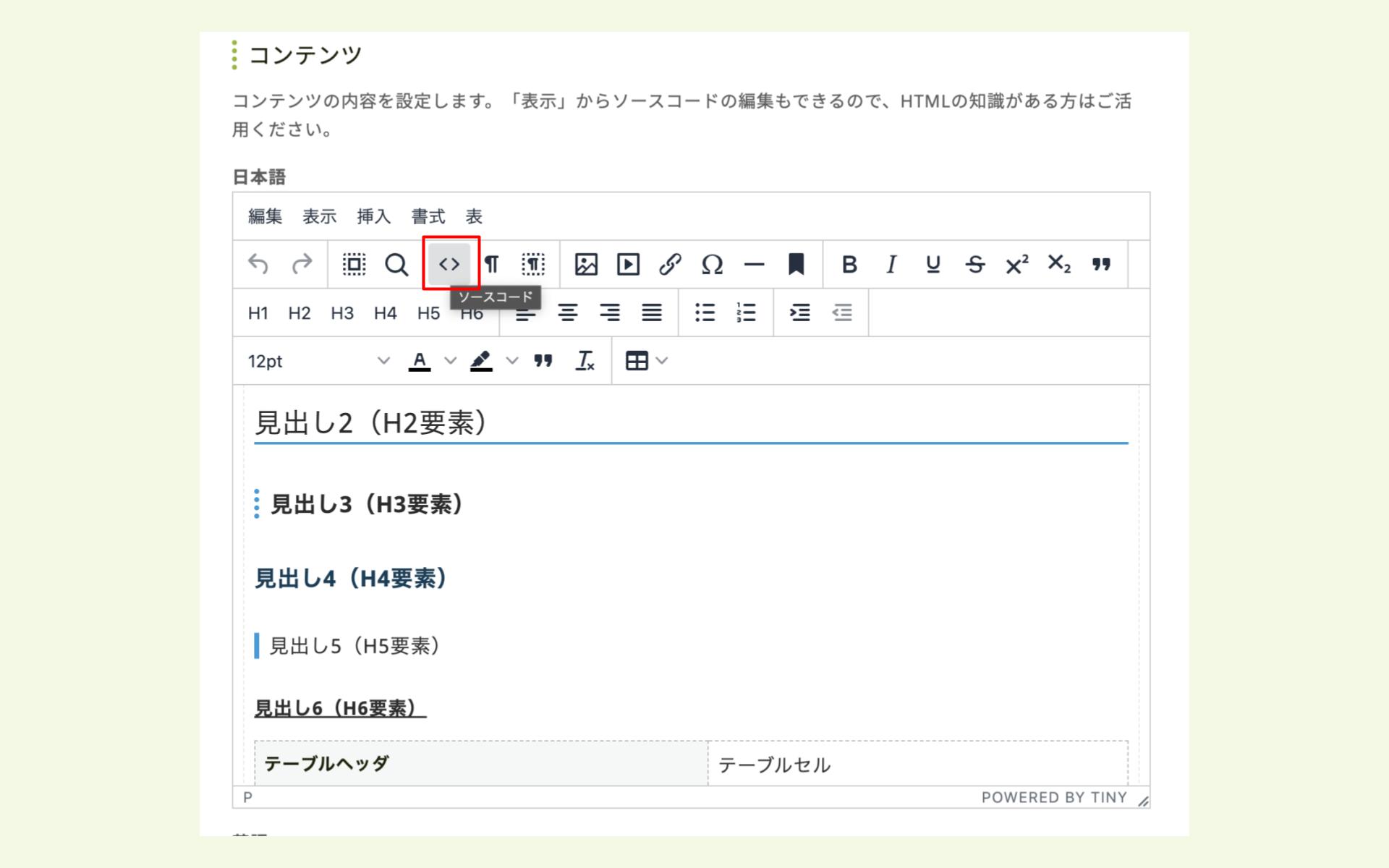Click the editor resize handle corner
Image resolution: width=1389 pixels, height=868 pixels.
(x=1143, y=801)
